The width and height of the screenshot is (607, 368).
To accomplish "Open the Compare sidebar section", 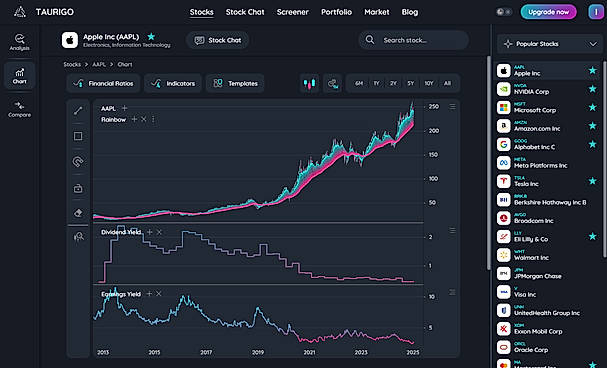I will [x=19, y=109].
